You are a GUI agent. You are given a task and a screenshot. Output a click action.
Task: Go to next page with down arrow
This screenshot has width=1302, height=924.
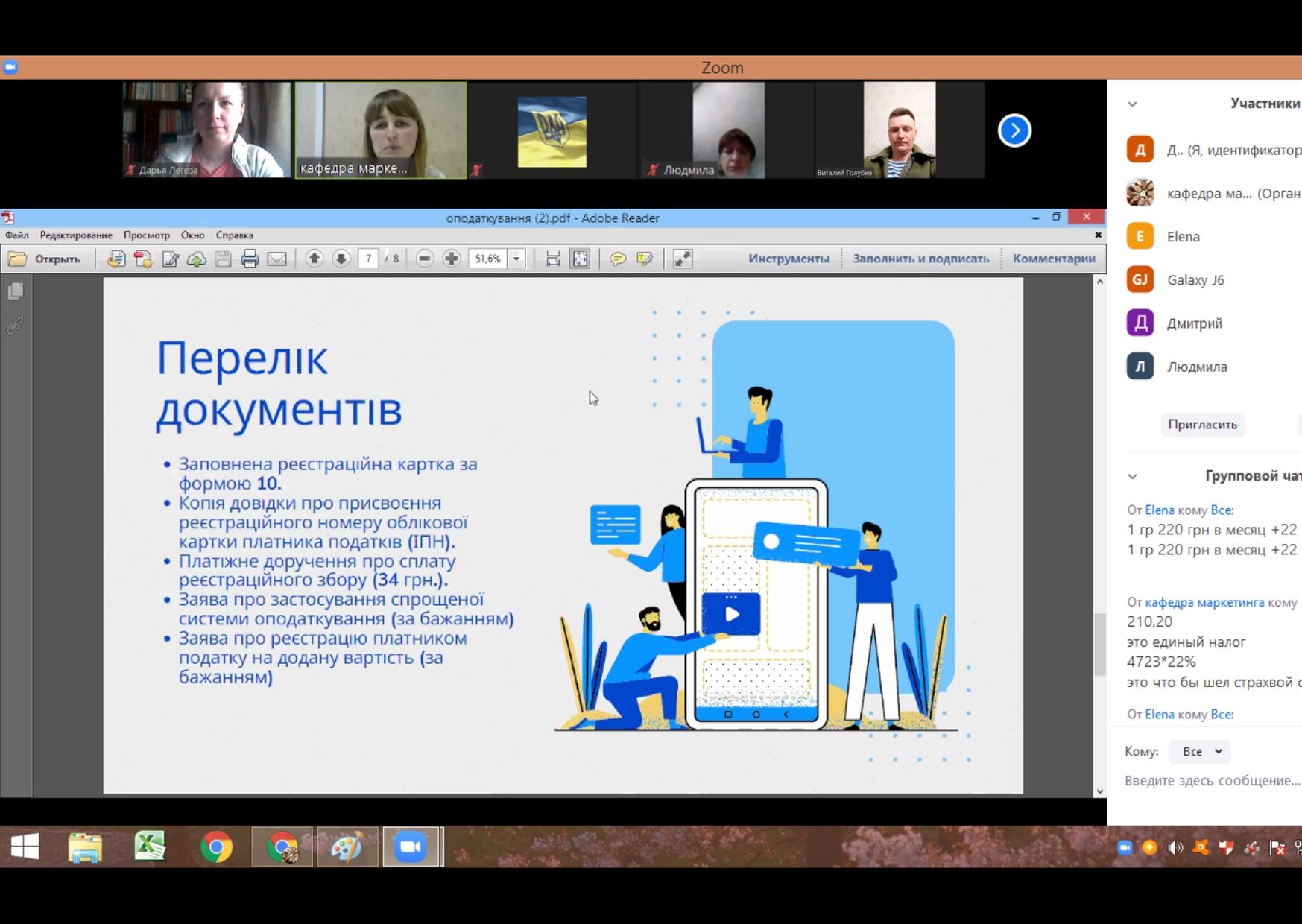(x=341, y=259)
